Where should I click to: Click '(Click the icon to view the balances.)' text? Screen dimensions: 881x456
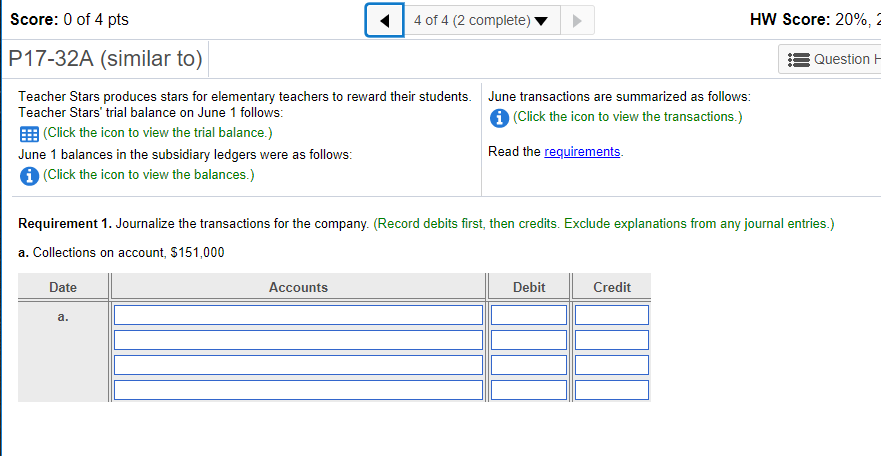148,175
